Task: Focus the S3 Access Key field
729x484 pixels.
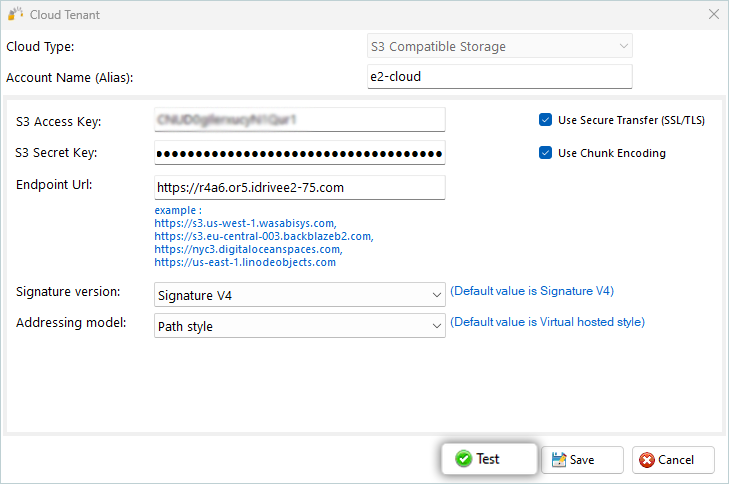Action: (x=299, y=120)
